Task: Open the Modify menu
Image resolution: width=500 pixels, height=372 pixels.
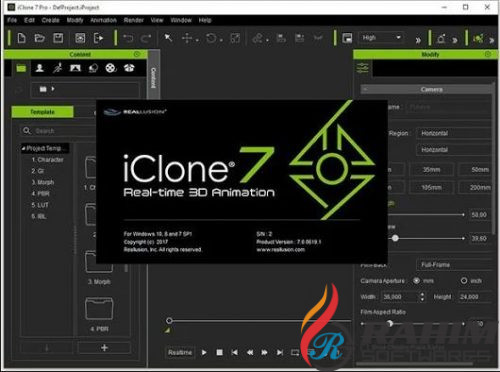Action: 75,20
